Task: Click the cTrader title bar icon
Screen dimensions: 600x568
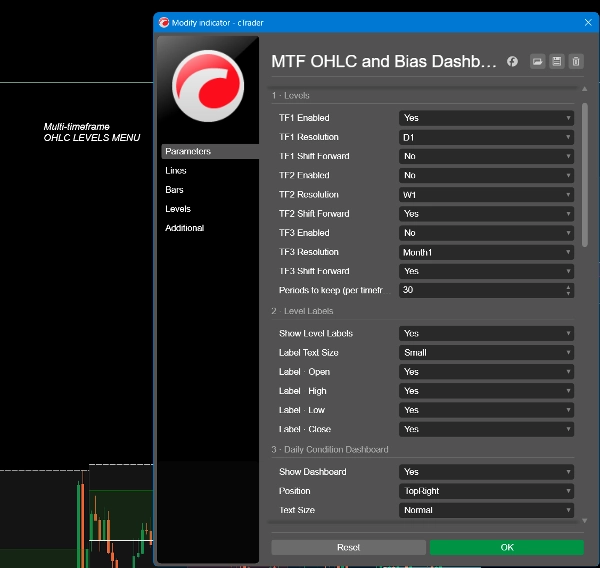Action: click(164, 23)
